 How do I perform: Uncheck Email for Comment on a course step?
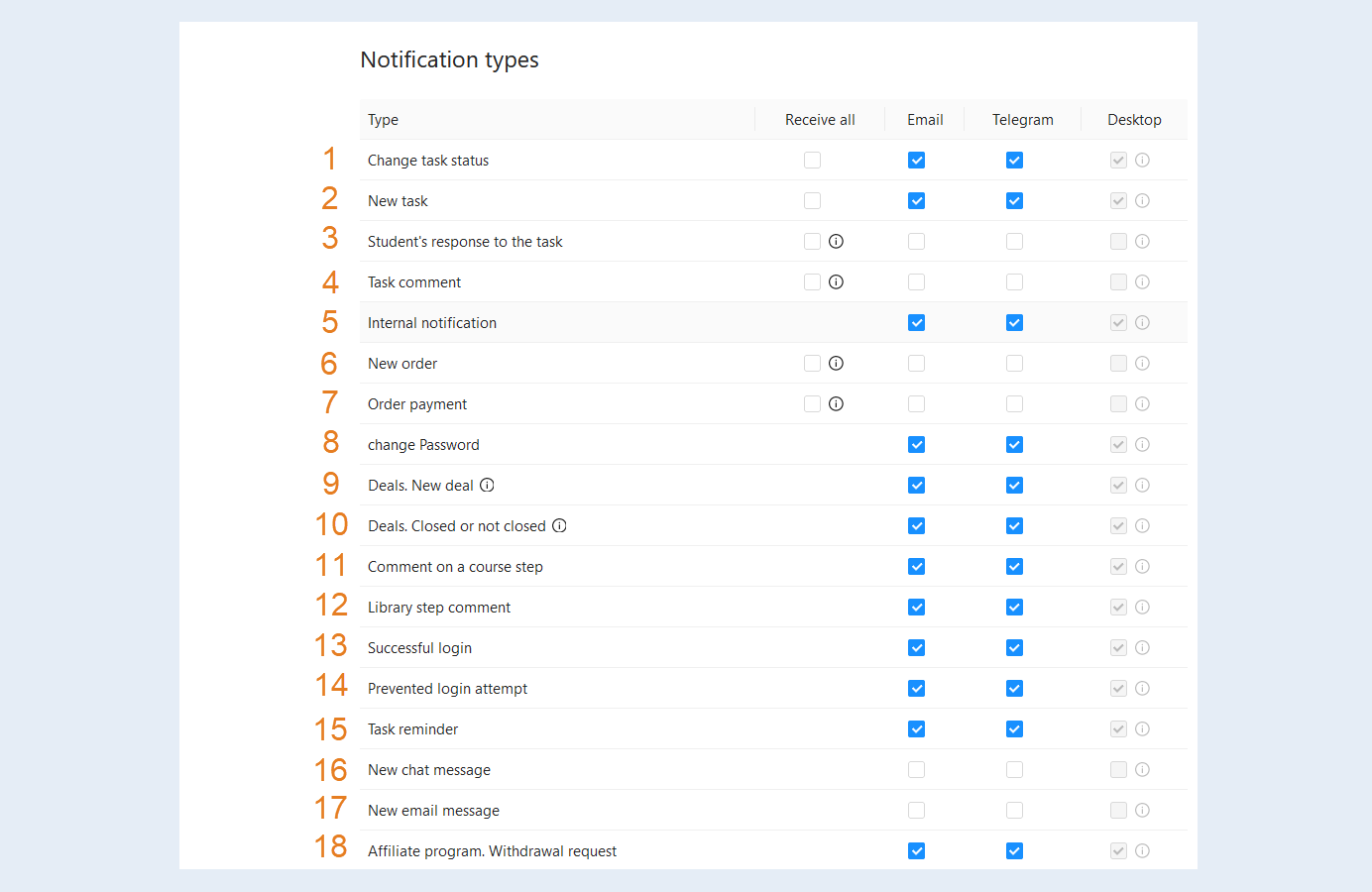tap(916, 566)
